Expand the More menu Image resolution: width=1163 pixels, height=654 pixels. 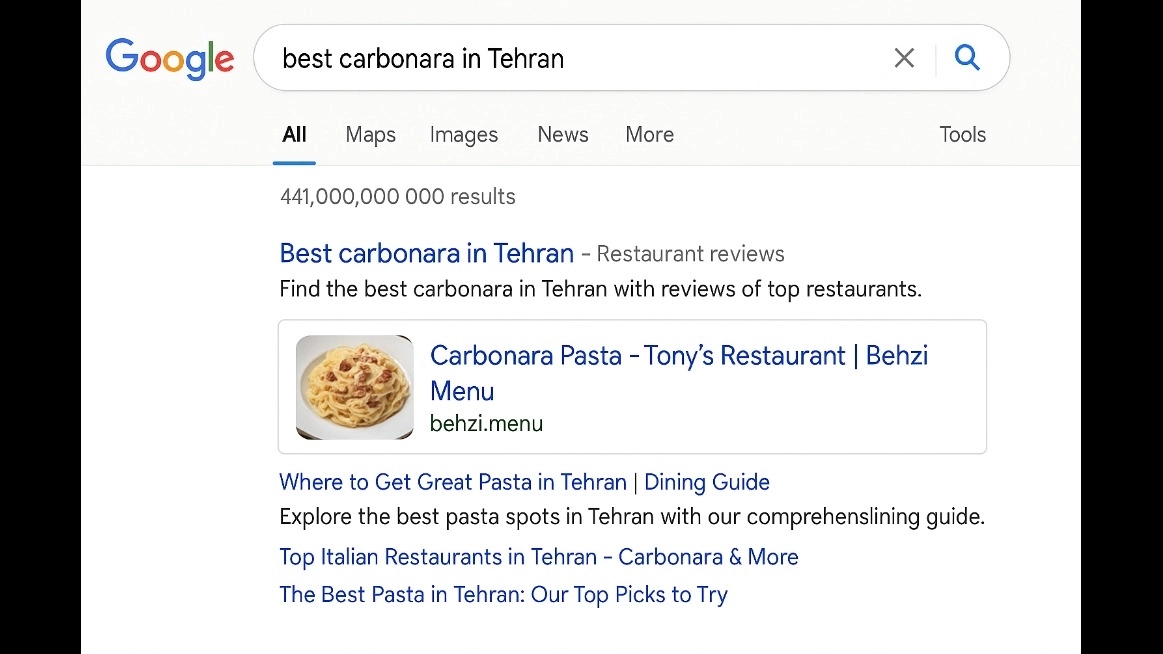[650, 134]
